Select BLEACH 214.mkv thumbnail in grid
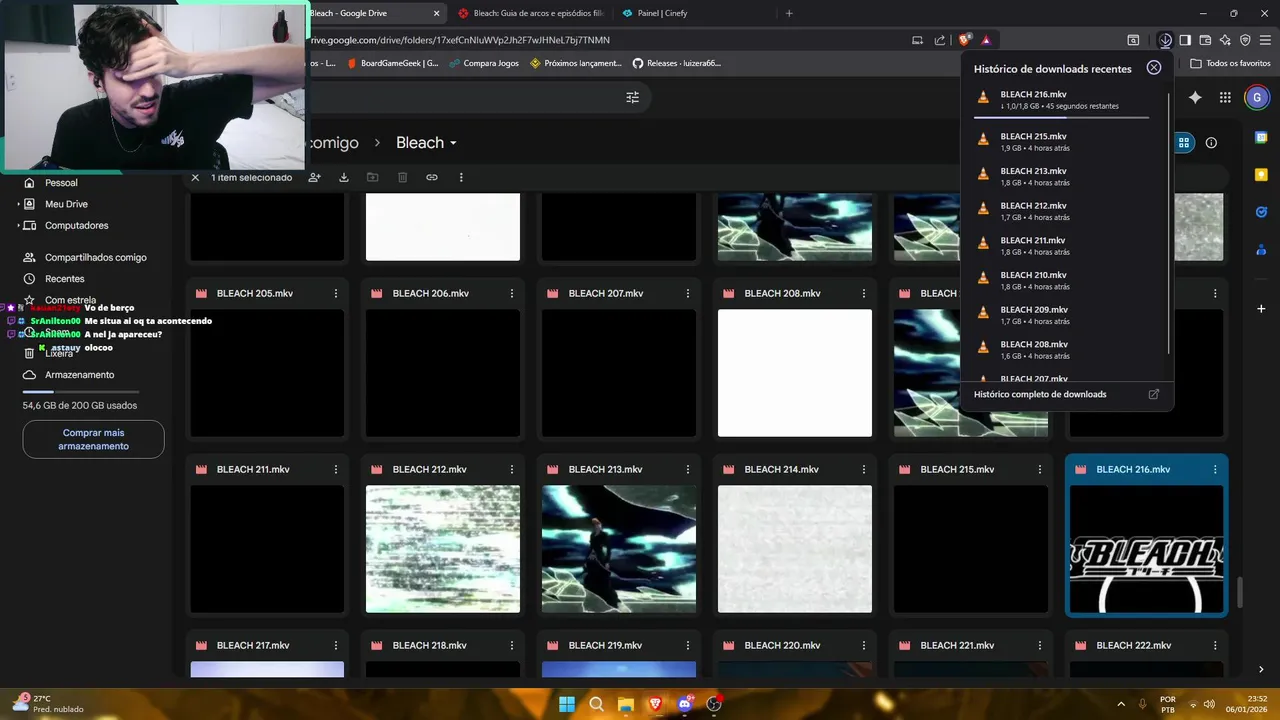1280x720 pixels. (x=795, y=549)
